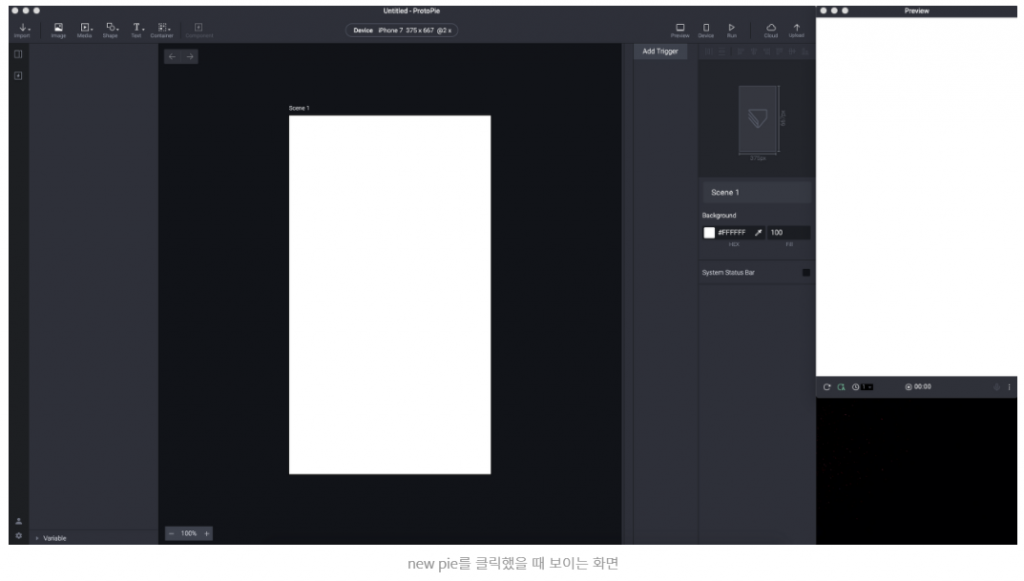Open the settings gear icon
Viewport: 1024px width, 581px height.
18,536
